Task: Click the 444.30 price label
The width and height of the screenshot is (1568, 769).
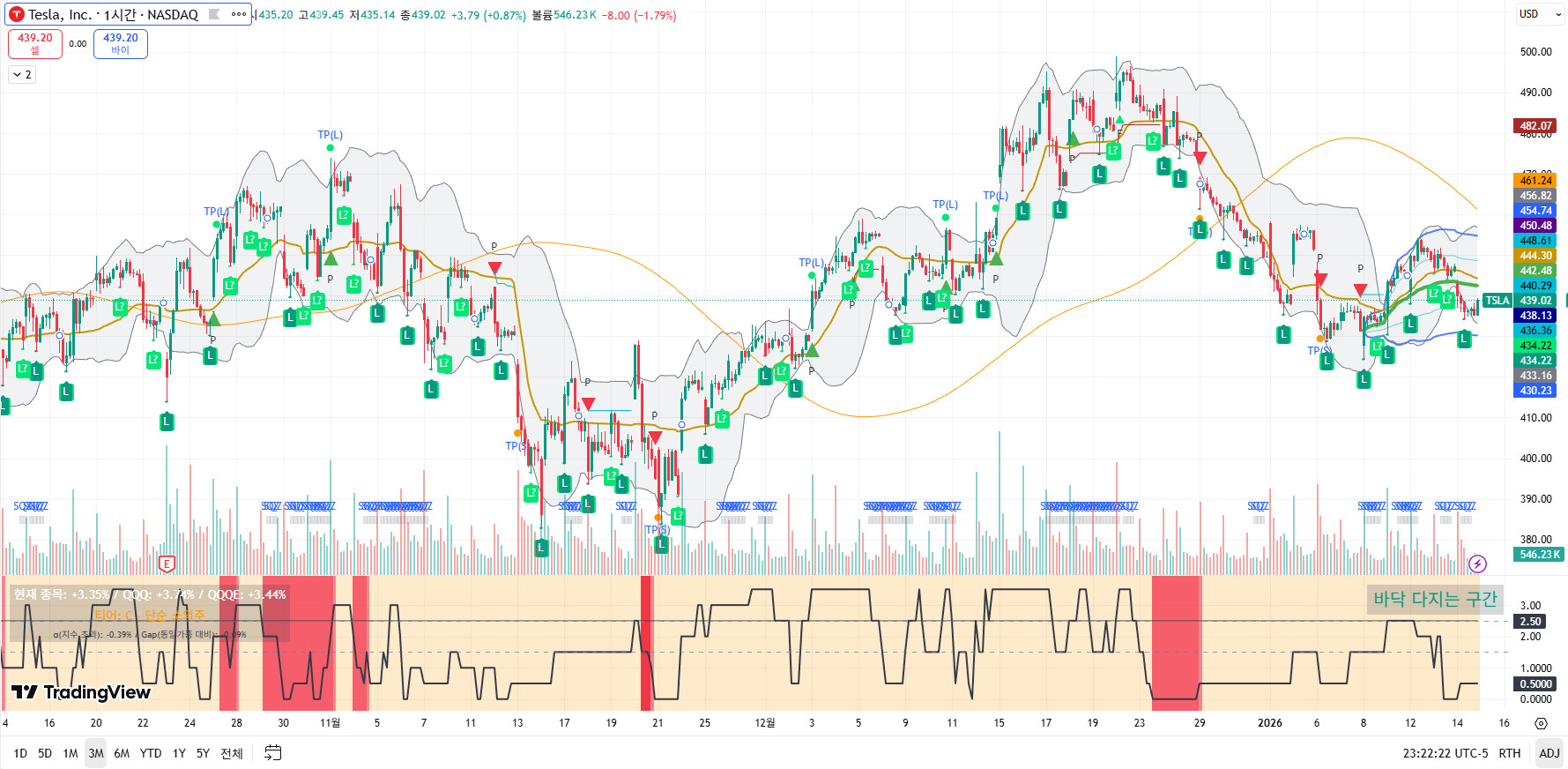Action: [x=1535, y=256]
